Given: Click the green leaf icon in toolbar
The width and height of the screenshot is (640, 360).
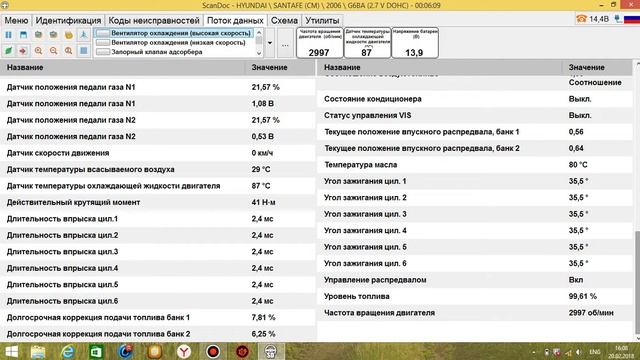Looking at the screenshot, I should click(x=8, y=51).
